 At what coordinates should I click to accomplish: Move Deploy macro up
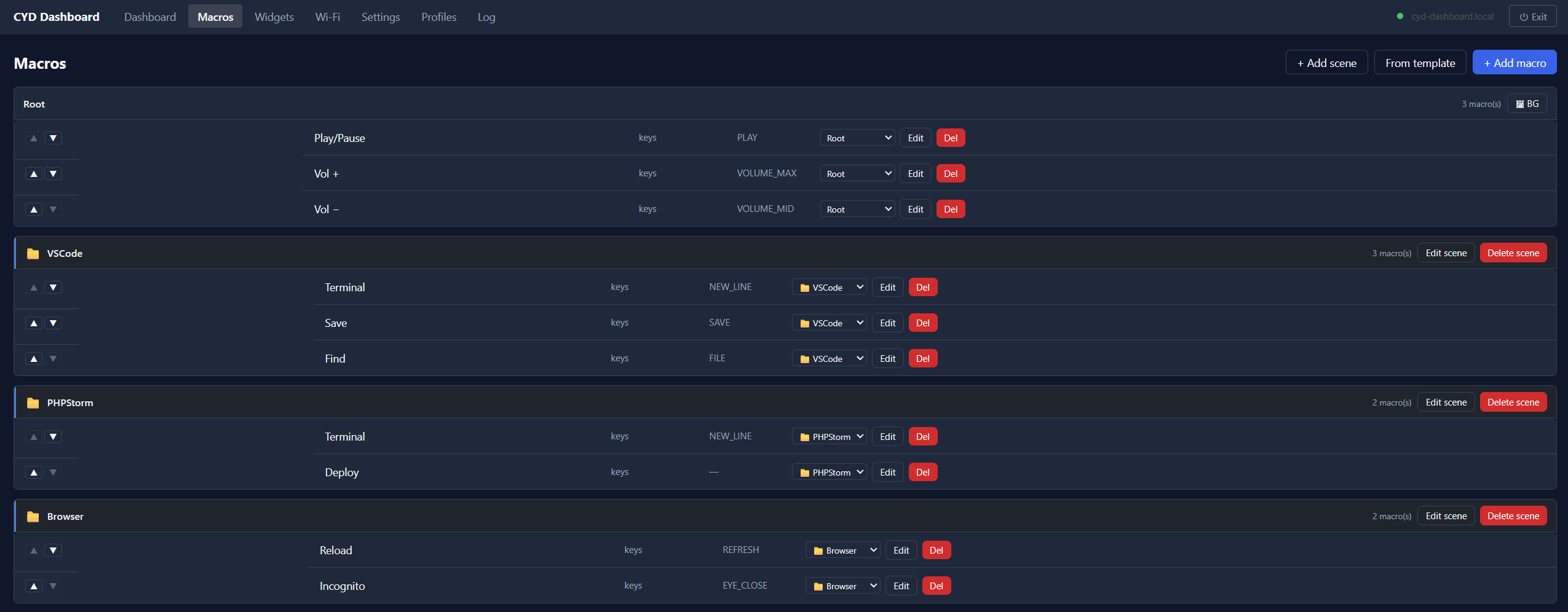(x=34, y=473)
